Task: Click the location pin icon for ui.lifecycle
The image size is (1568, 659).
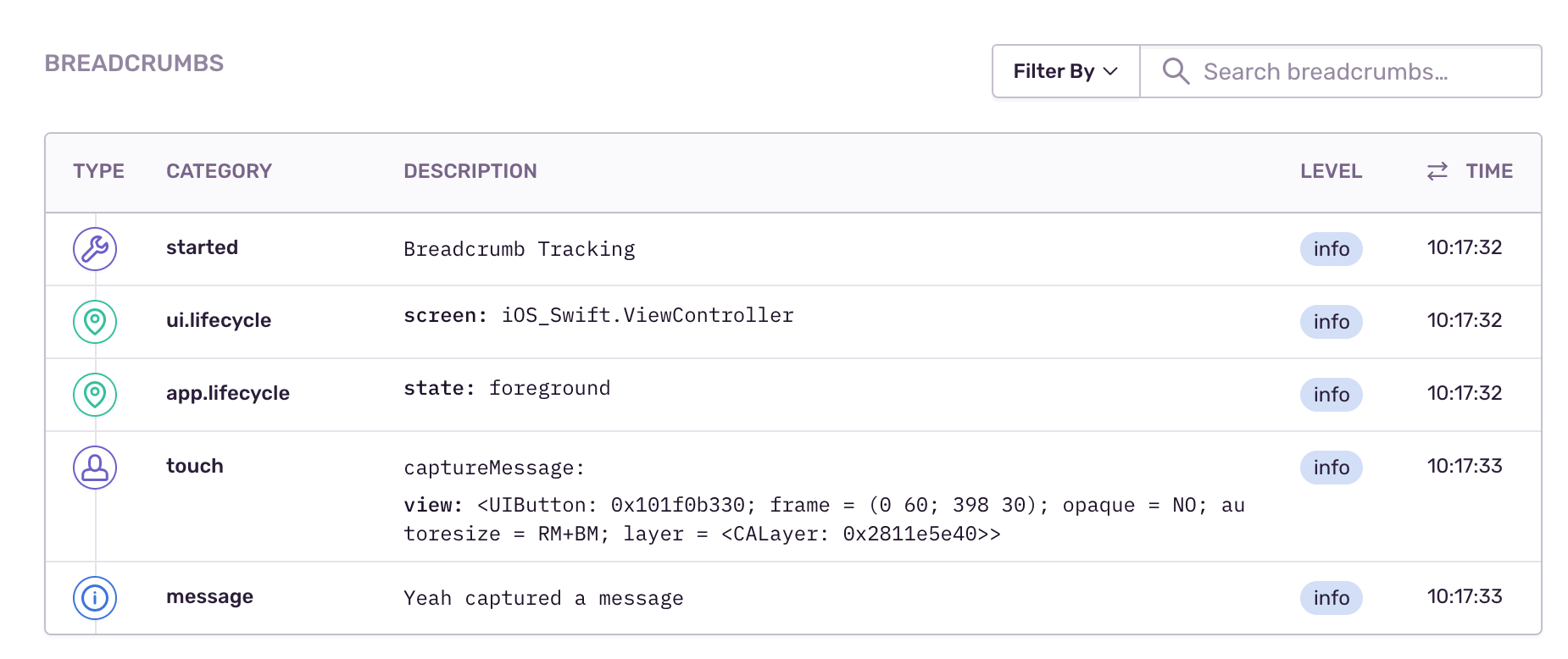Action: coord(95,322)
